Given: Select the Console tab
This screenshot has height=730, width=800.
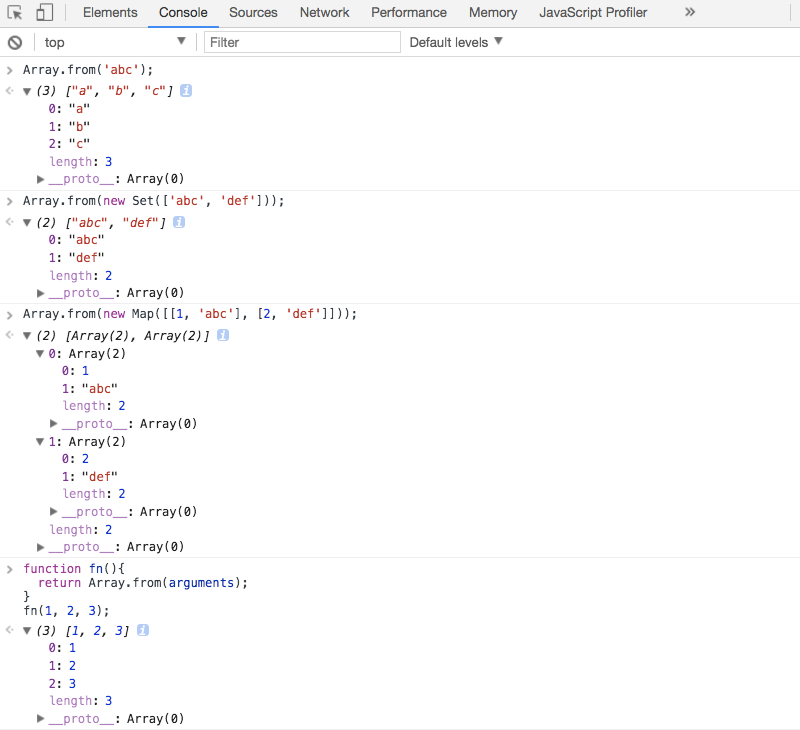Looking at the screenshot, I should 183,12.
